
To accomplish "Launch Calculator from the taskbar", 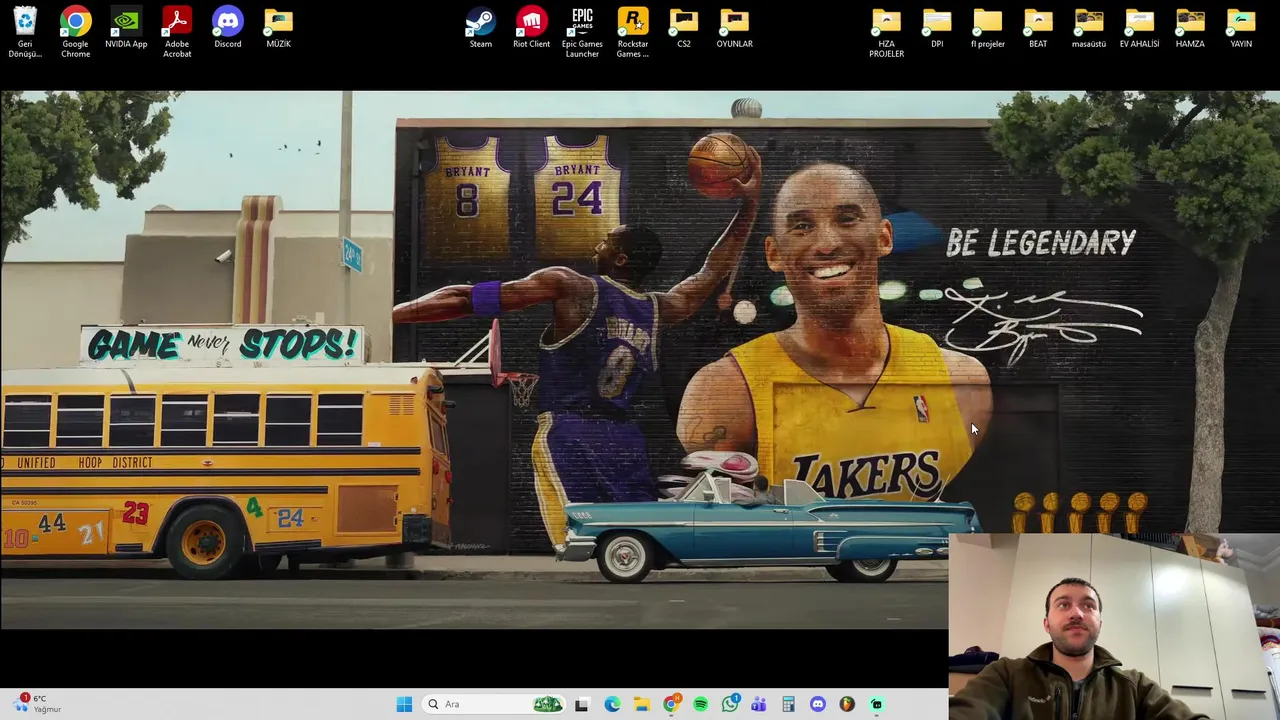I will tap(788, 704).
